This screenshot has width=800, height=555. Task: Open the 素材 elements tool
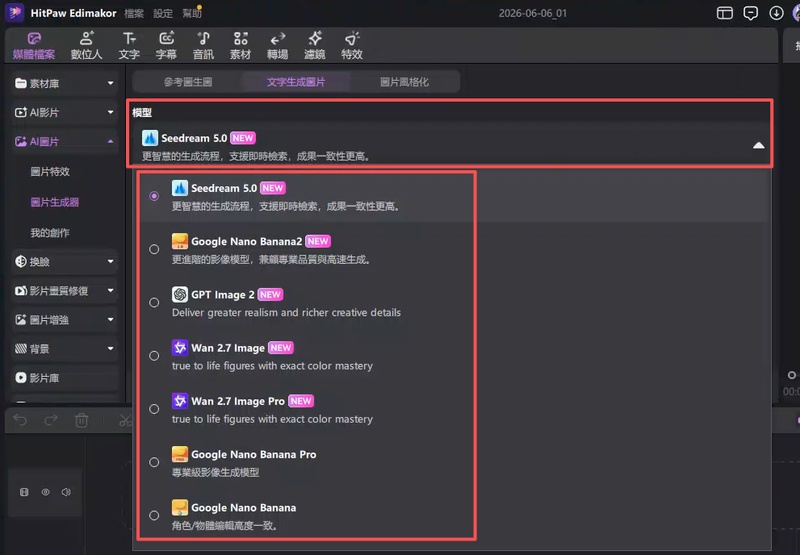[x=240, y=45]
